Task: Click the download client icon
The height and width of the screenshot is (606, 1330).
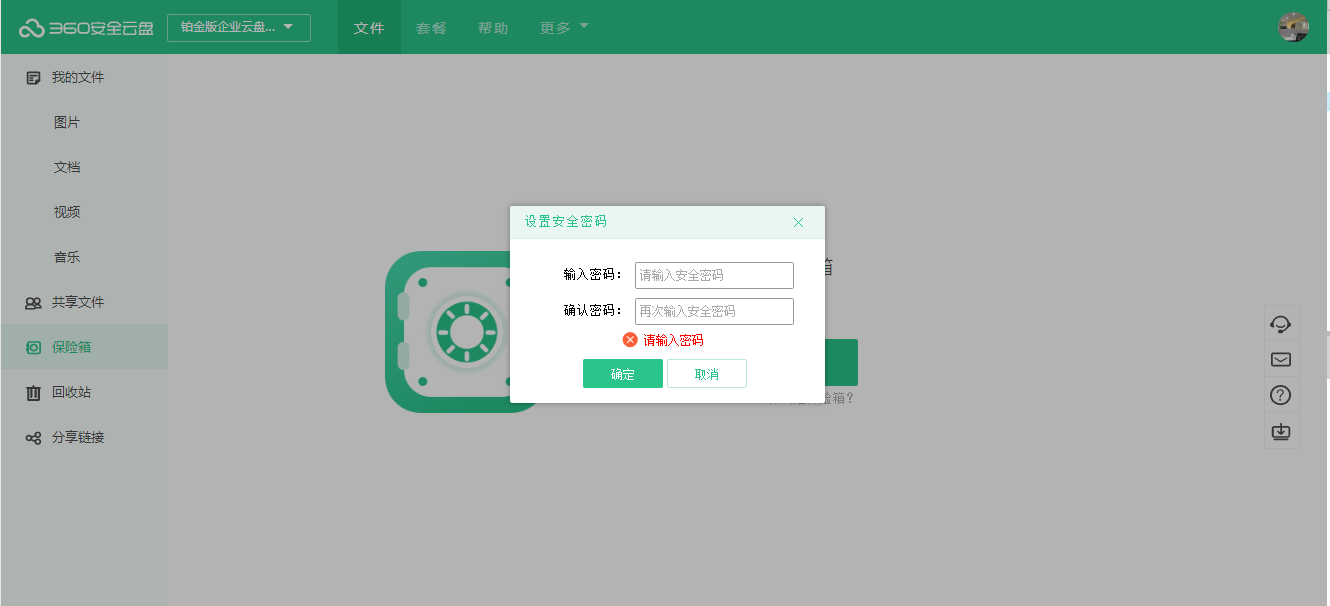Action: [1281, 431]
